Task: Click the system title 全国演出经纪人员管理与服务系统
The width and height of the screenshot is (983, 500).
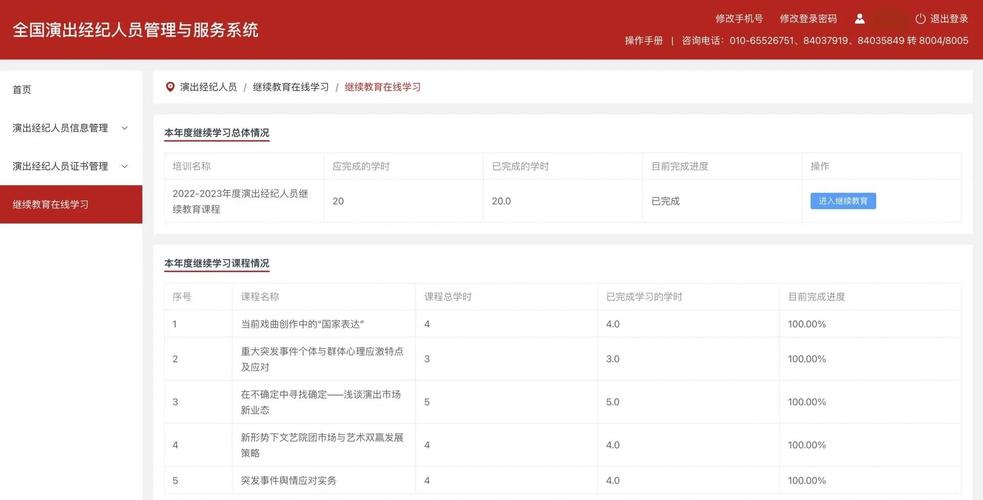Action: coord(135,30)
